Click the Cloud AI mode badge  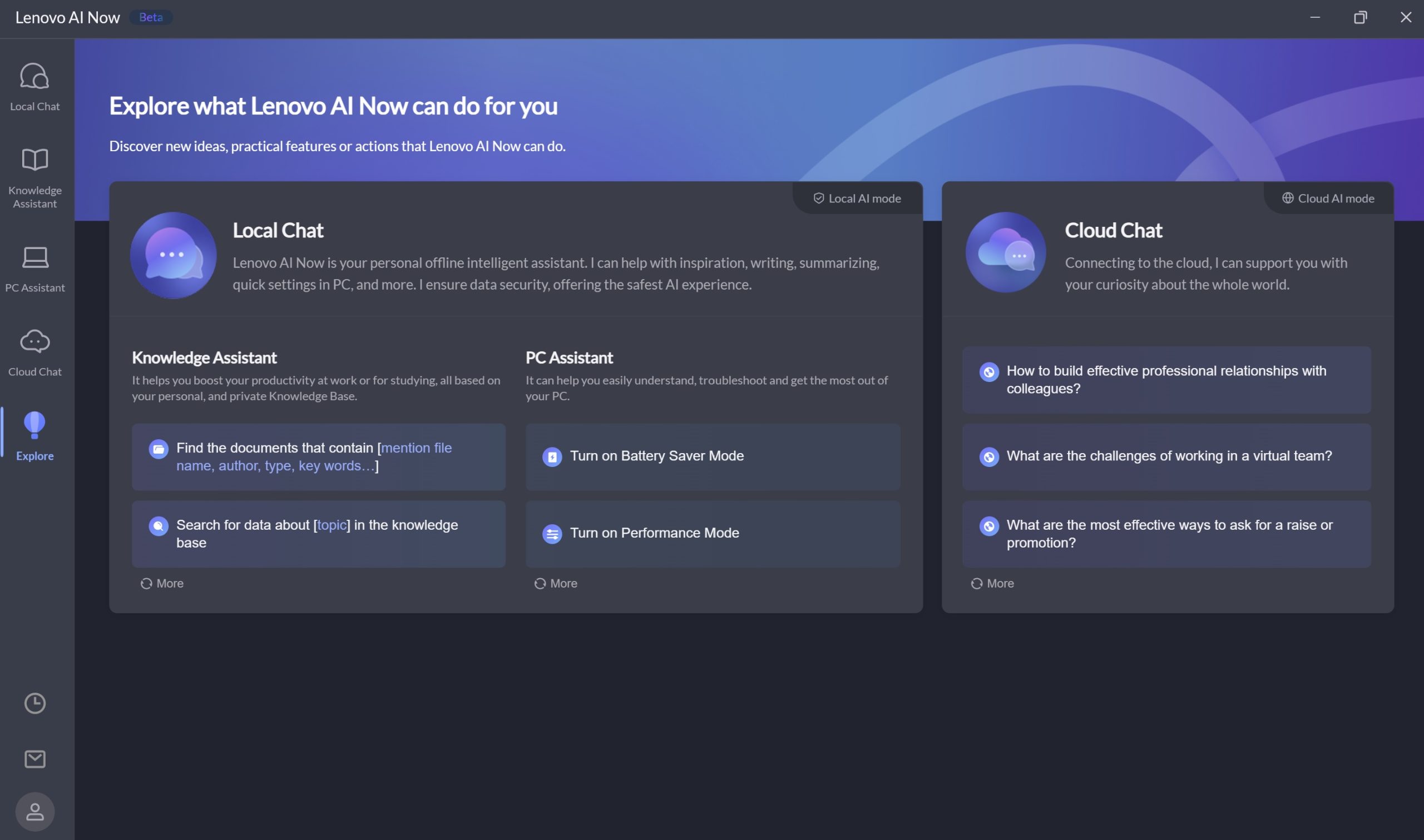click(1328, 198)
